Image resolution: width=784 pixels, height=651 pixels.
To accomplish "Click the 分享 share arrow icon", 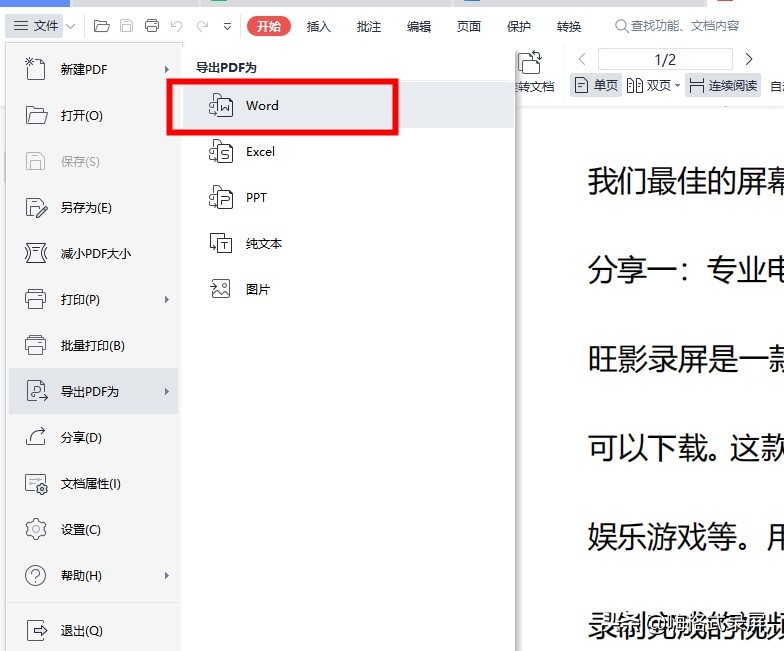I will (36, 436).
